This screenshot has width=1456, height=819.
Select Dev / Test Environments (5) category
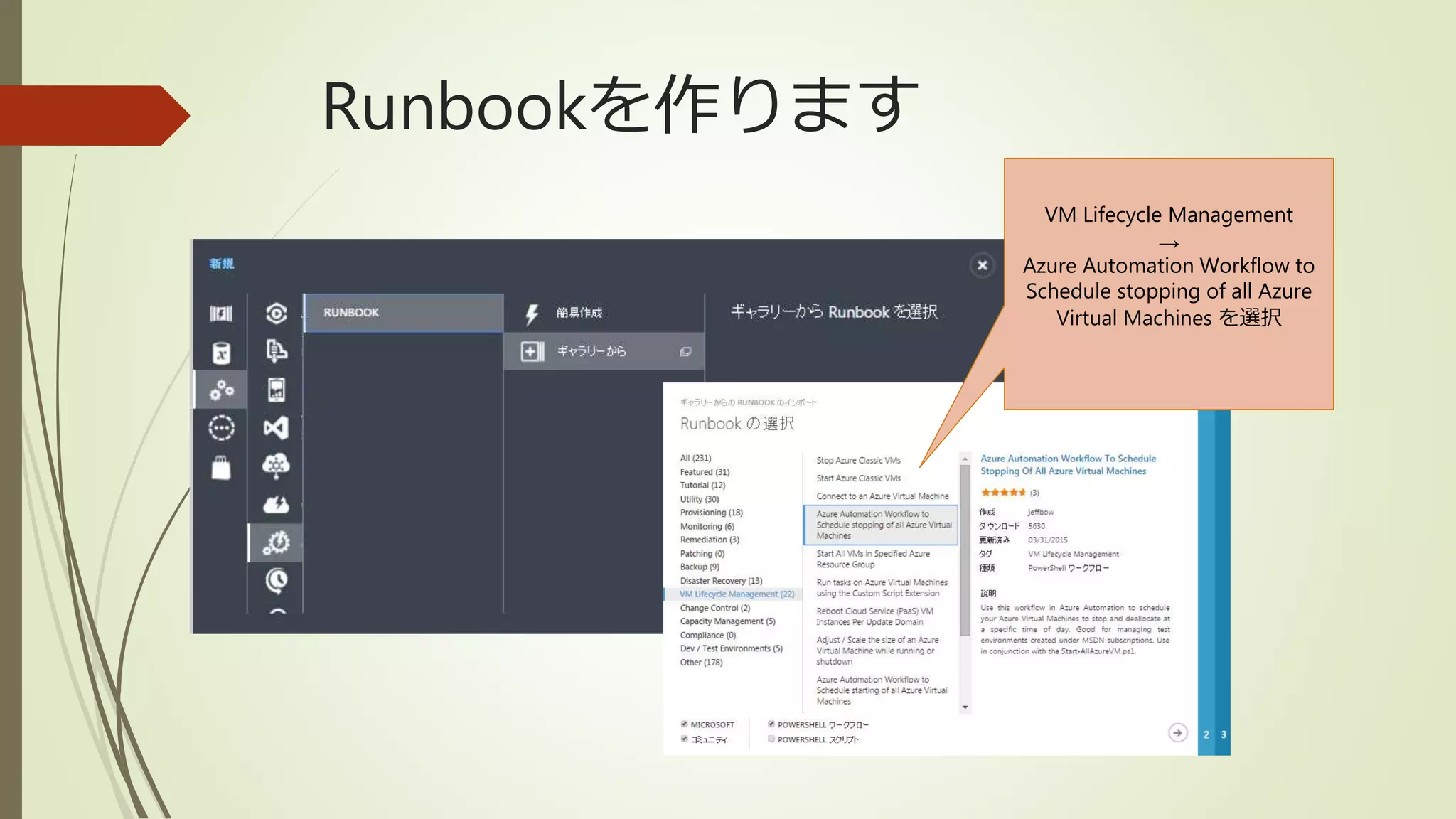731,648
